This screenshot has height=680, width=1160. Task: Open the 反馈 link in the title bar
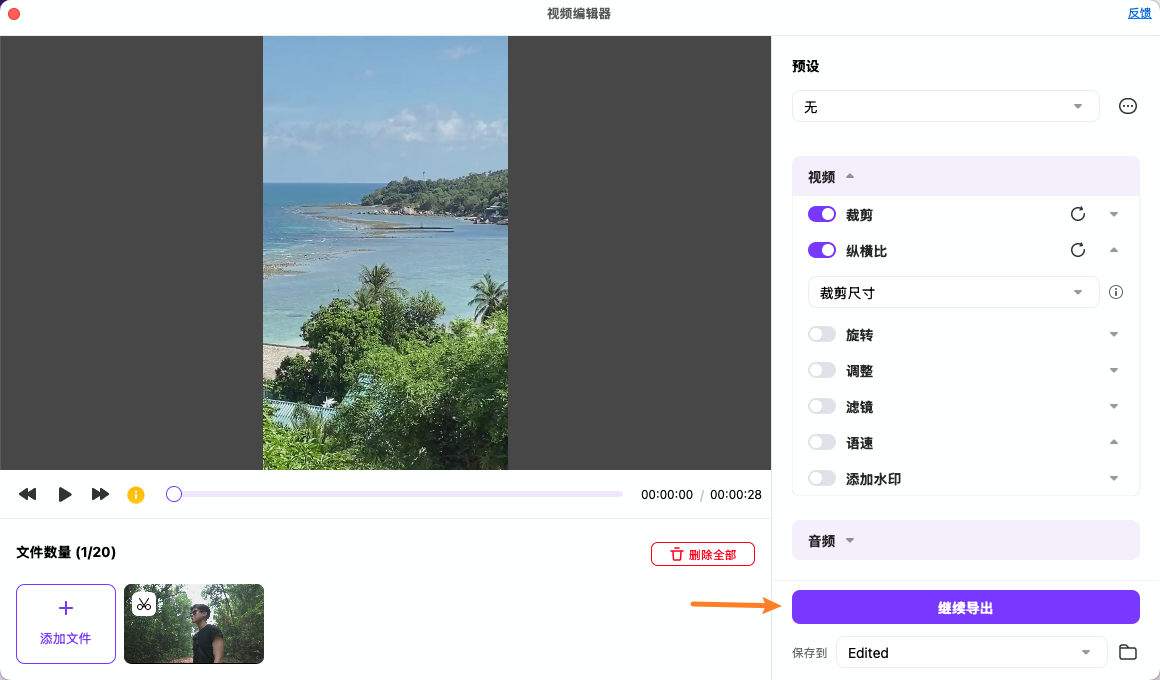(1139, 13)
